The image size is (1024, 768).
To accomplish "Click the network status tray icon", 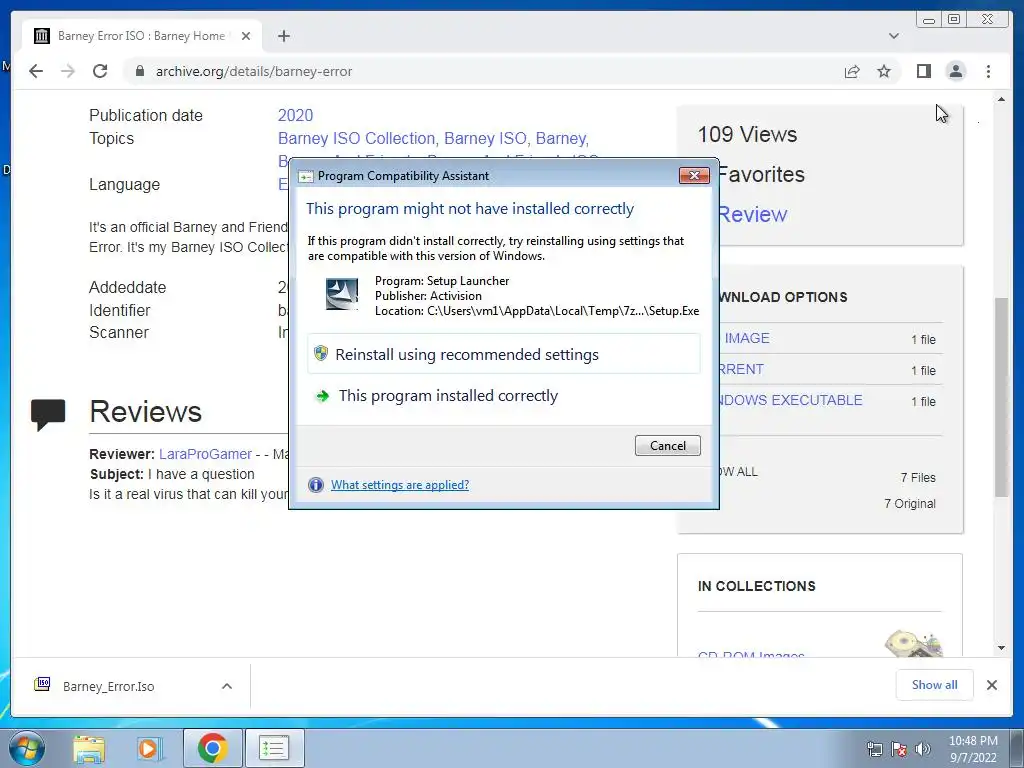I will 874,750.
